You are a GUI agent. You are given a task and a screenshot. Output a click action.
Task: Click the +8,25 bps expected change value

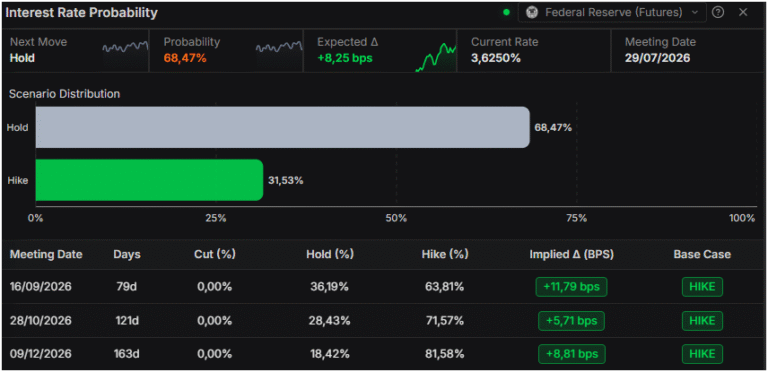[x=345, y=58]
